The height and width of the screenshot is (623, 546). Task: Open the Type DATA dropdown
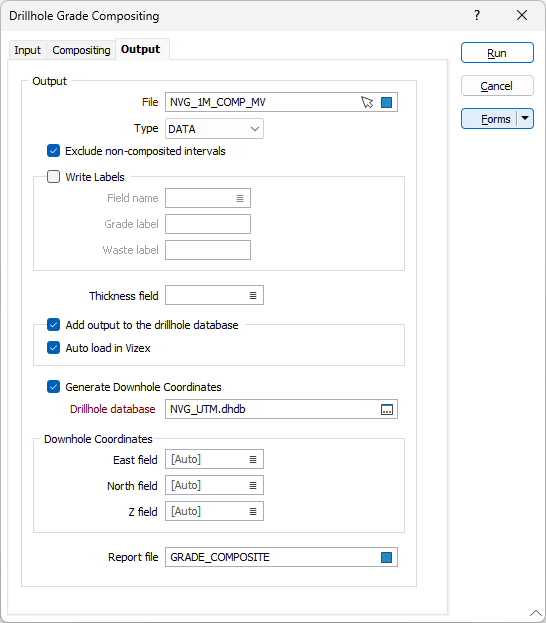click(x=214, y=129)
